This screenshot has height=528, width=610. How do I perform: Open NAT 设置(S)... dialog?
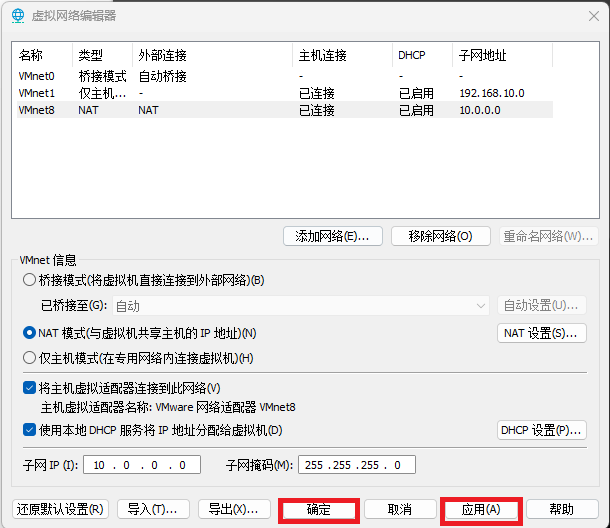(x=542, y=333)
